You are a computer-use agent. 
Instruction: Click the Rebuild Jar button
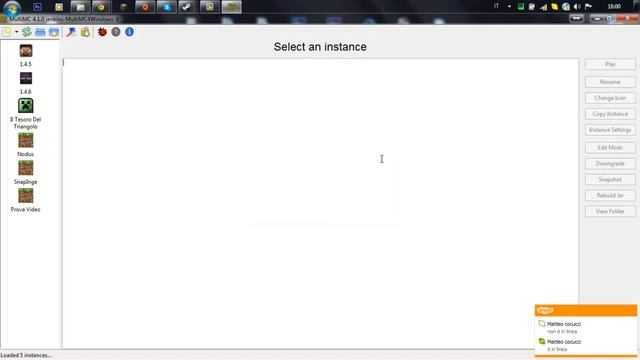point(610,196)
